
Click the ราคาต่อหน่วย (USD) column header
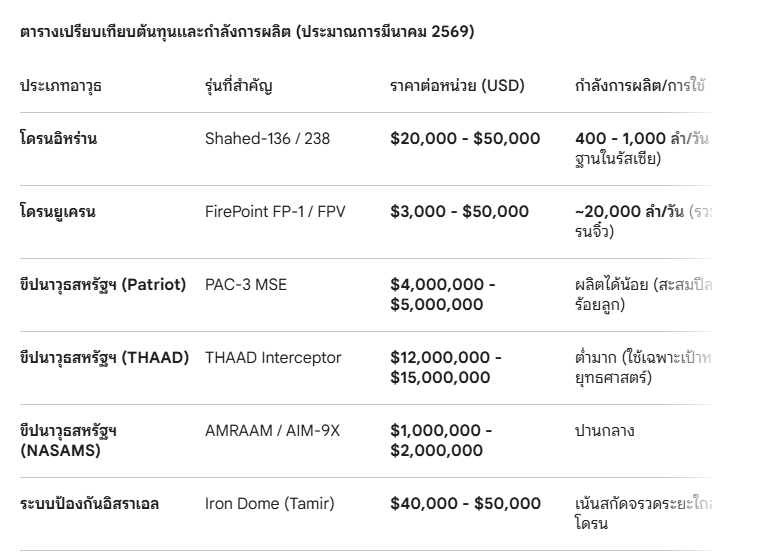[x=457, y=86]
